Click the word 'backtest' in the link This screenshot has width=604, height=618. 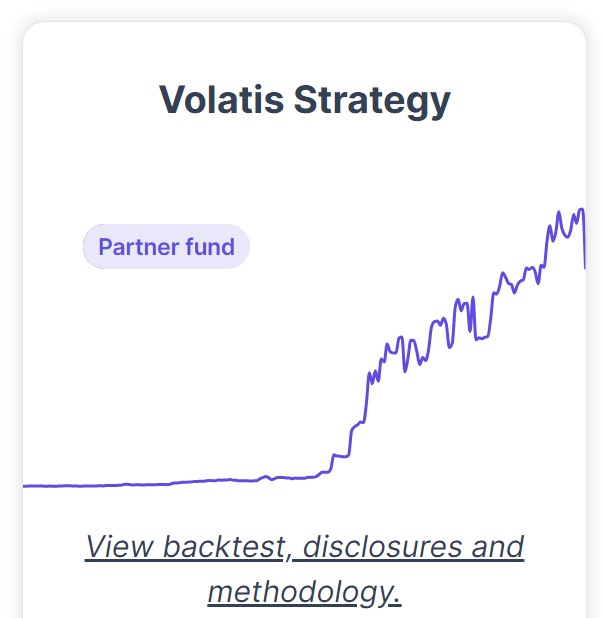(x=224, y=547)
